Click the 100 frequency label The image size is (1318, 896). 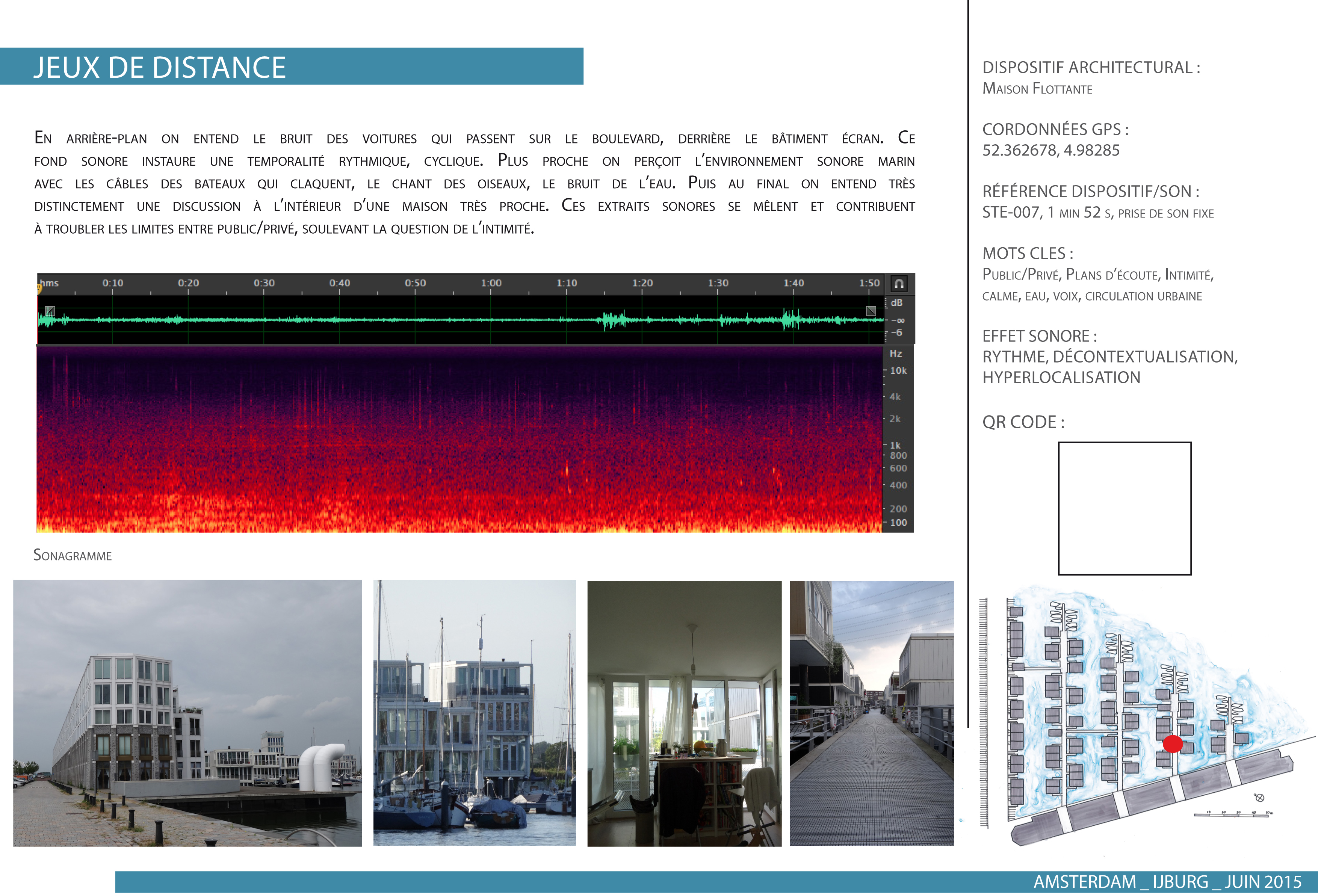pos(898,522)
